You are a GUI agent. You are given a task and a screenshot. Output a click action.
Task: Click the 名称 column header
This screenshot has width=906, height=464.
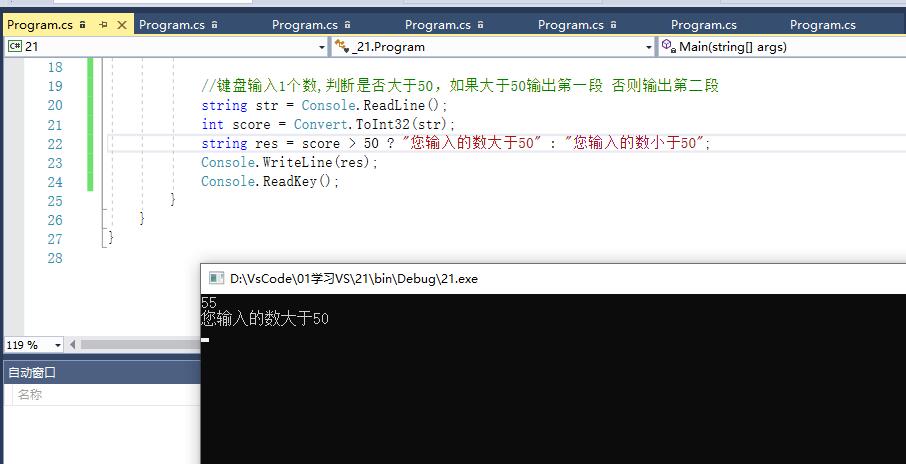coord(30,394)
